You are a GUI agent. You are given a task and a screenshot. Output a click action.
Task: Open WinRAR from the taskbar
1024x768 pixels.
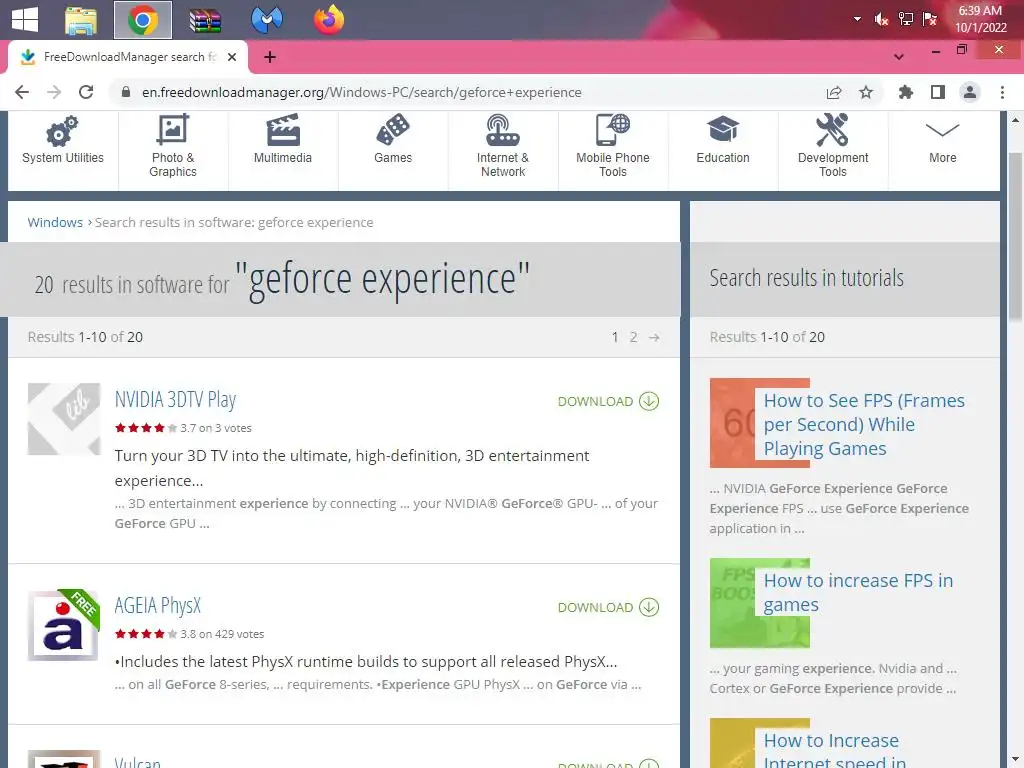coord(205,20)
